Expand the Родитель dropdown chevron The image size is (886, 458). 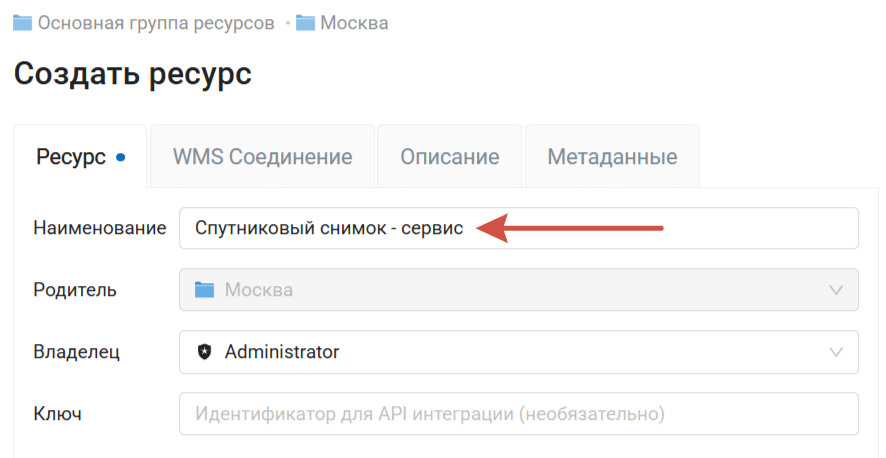(836, 290)
